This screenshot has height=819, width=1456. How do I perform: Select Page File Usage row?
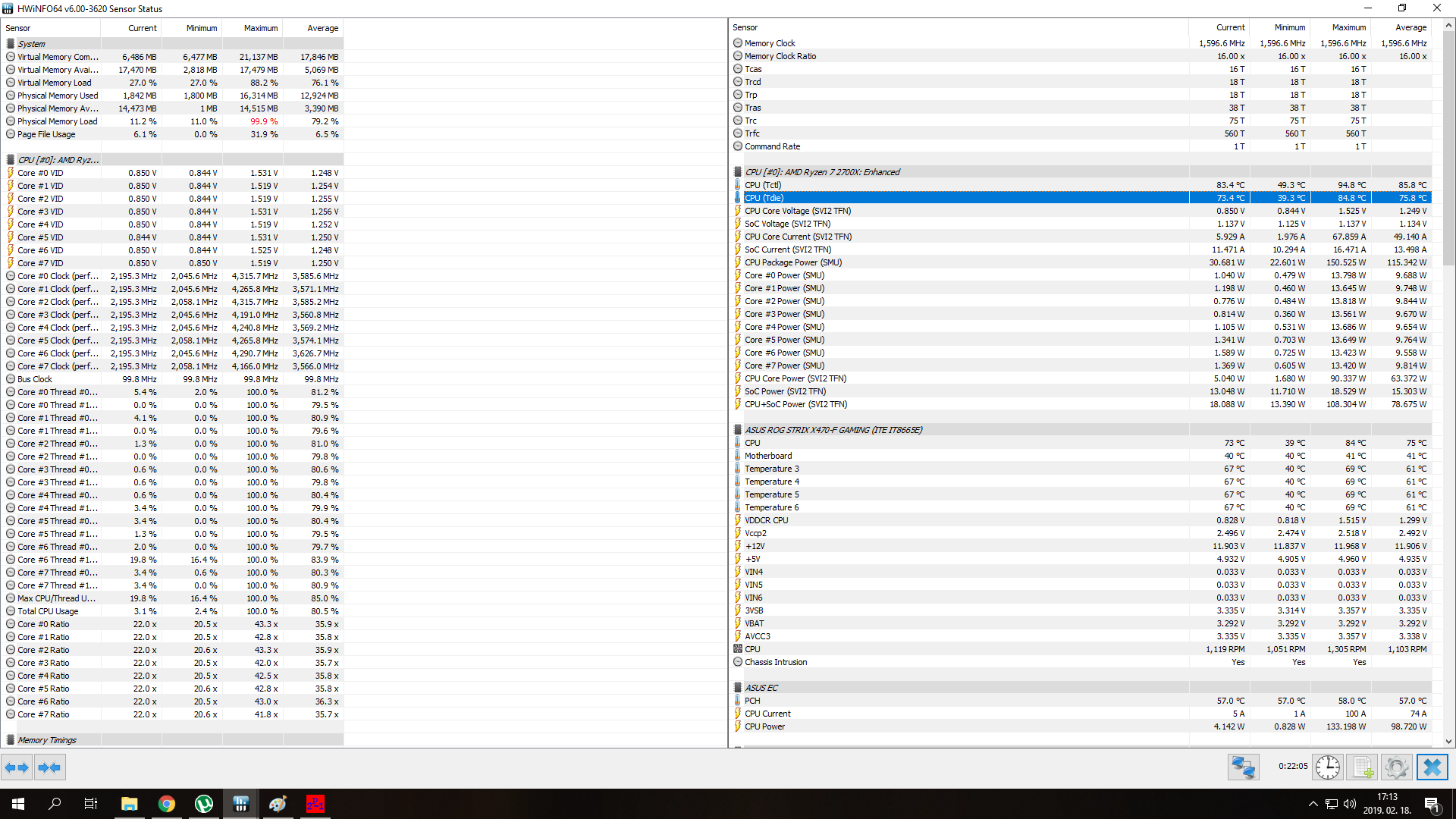click(x=173, y=134)
